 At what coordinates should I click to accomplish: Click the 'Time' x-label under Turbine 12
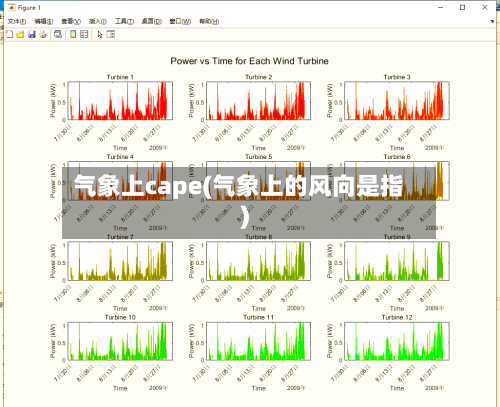tap(397, 388)
